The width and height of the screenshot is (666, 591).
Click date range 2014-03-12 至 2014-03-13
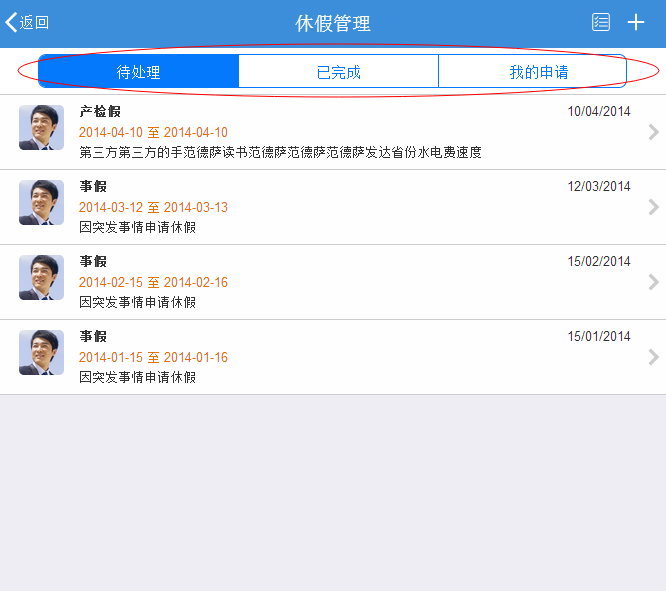click(153, 207)
